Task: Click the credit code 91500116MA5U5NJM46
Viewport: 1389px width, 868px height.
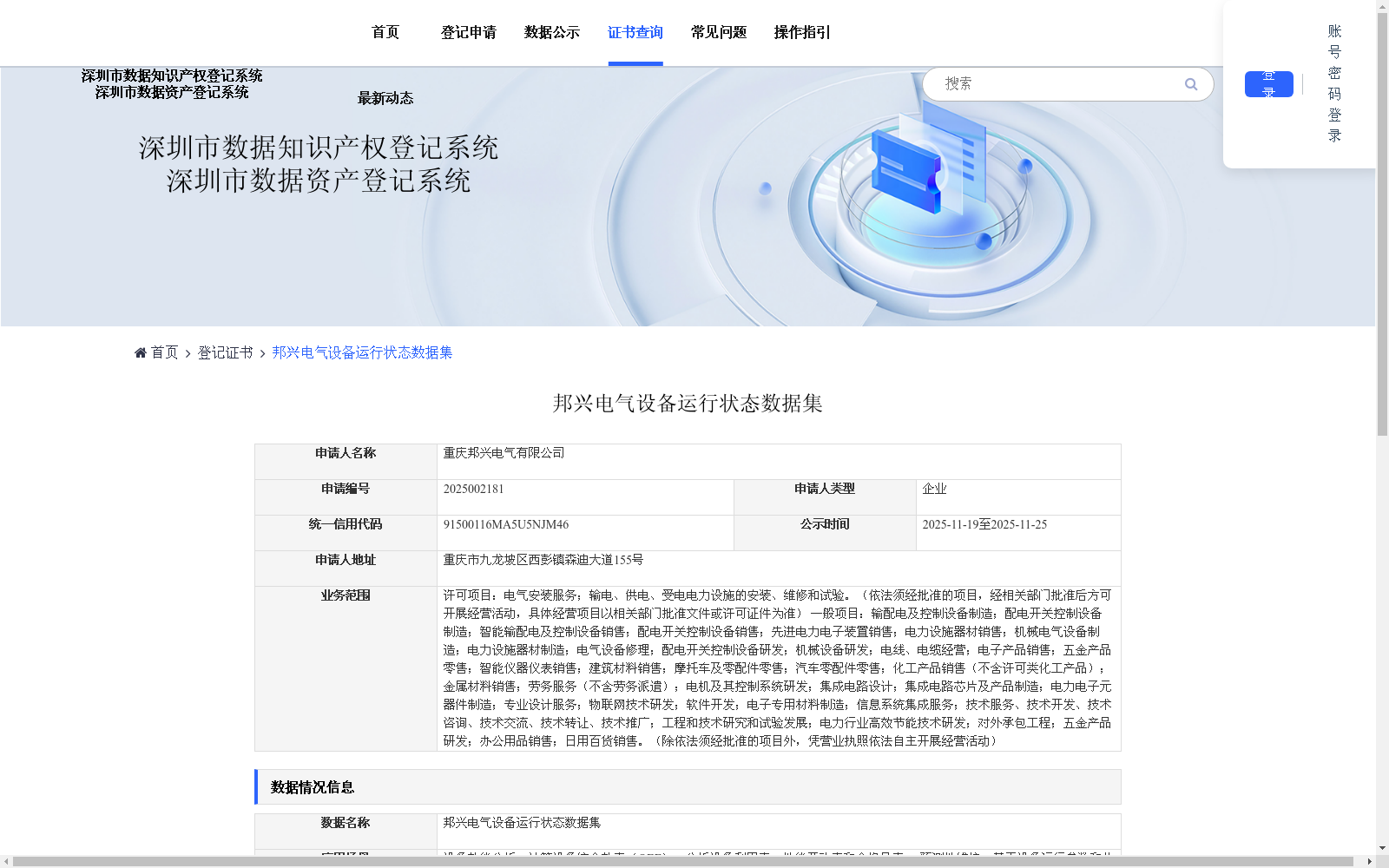Action: 506,524
